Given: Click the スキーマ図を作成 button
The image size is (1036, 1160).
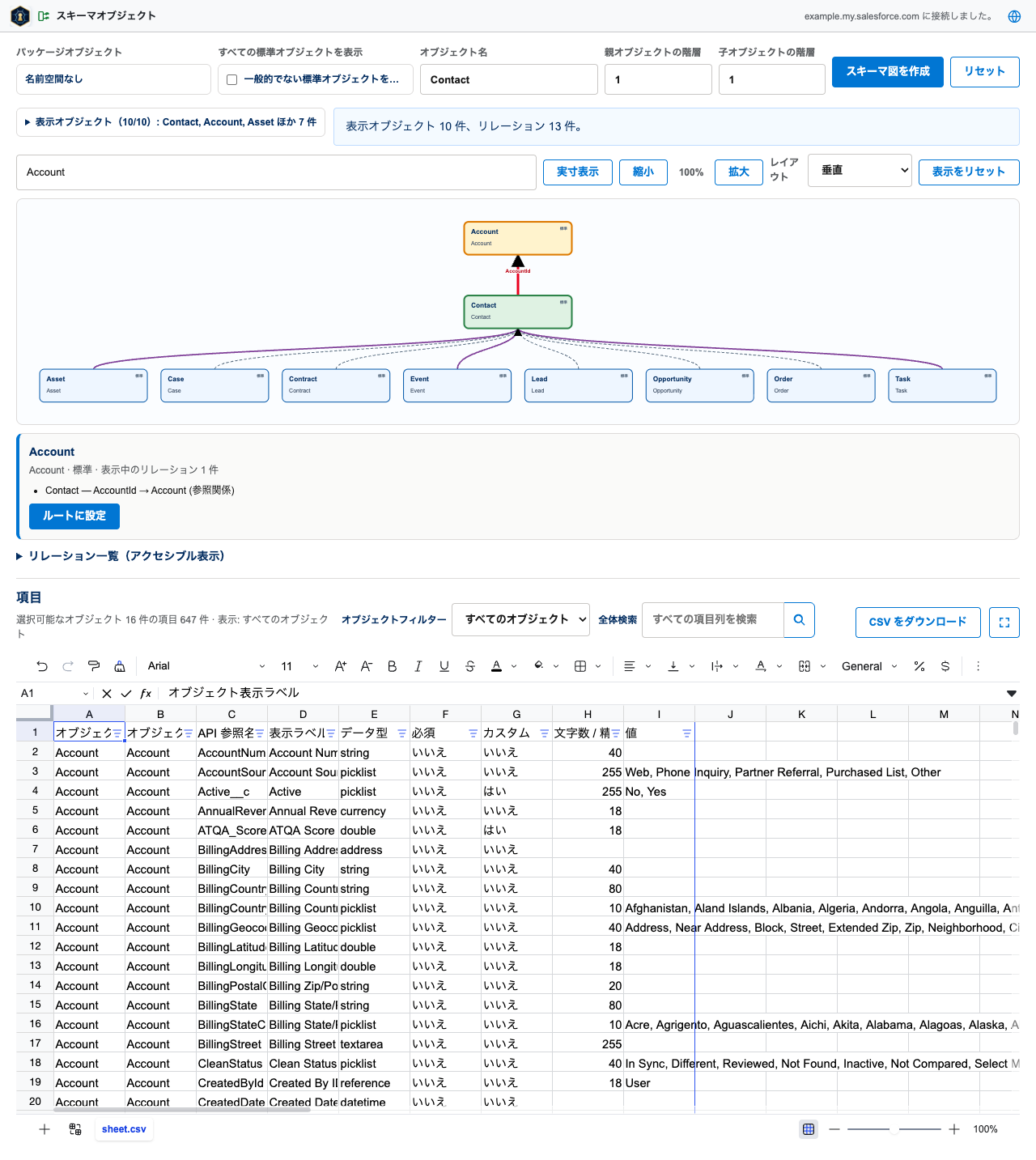Looking at the screenshot, I should (x=888, y=71).
